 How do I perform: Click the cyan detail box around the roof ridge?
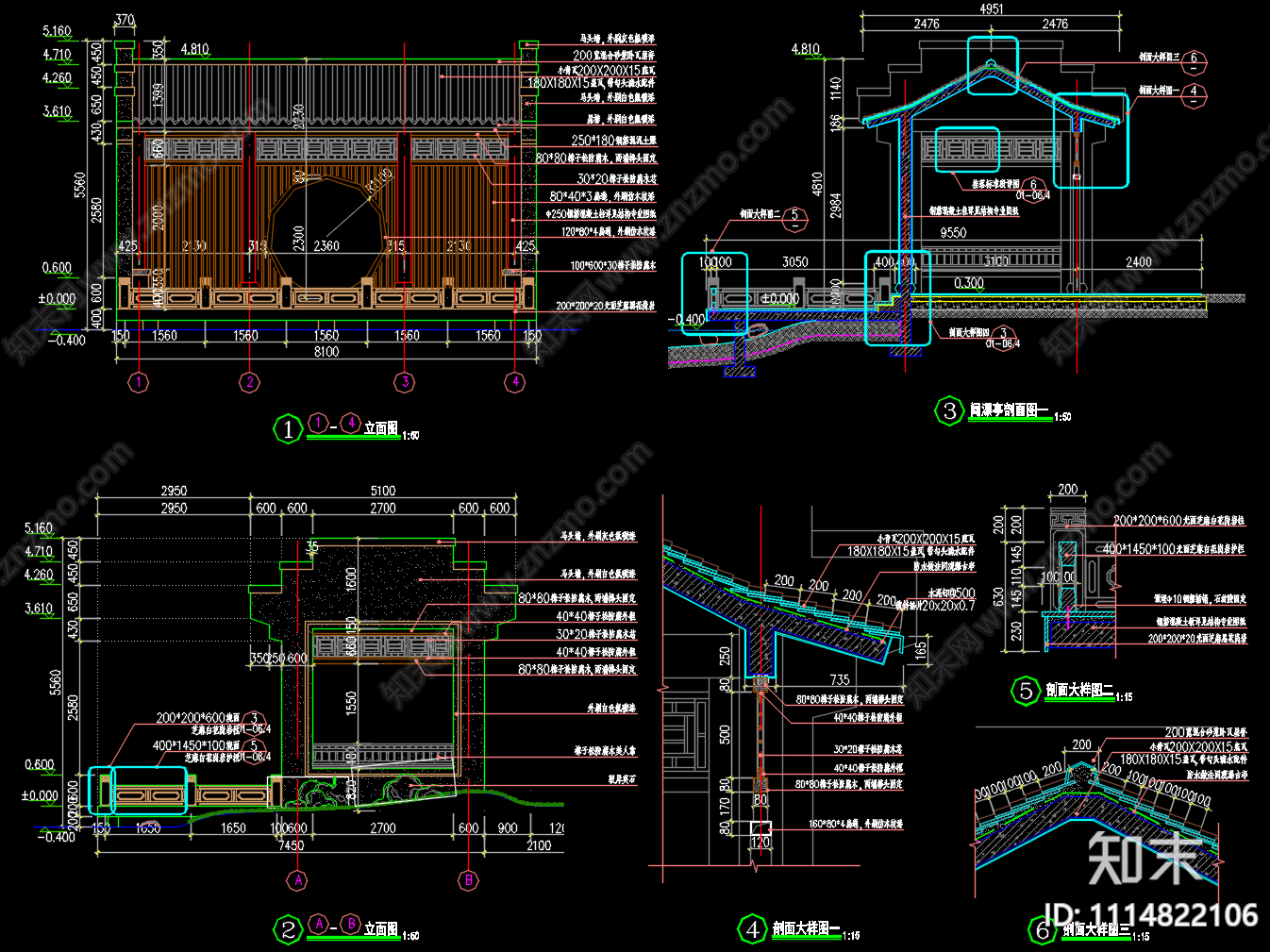click(x=993, y=65)
